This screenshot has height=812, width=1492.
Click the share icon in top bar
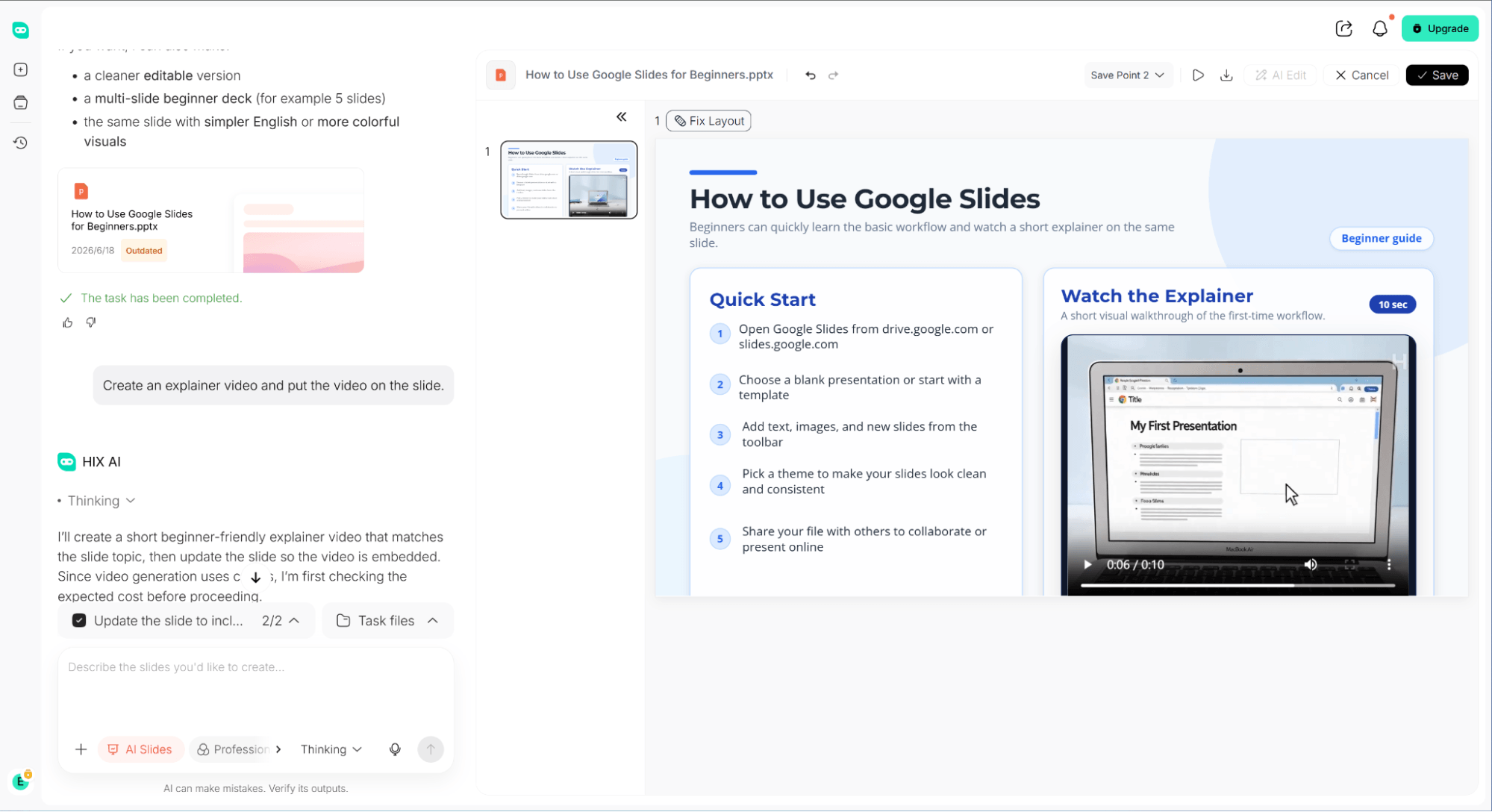tap(1343, 28)
